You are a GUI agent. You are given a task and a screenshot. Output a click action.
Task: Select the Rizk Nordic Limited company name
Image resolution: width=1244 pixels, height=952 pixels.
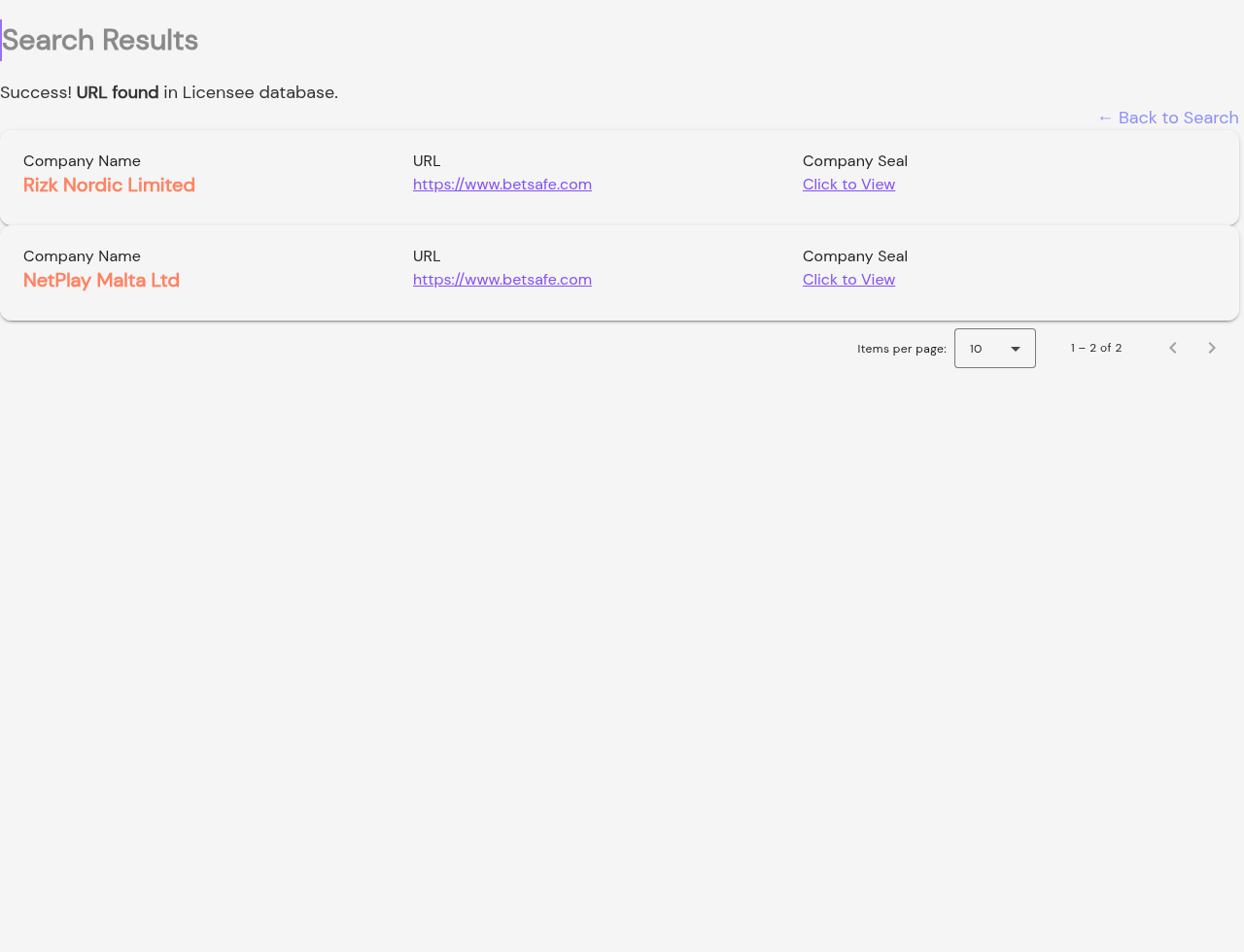pos(109,185)
